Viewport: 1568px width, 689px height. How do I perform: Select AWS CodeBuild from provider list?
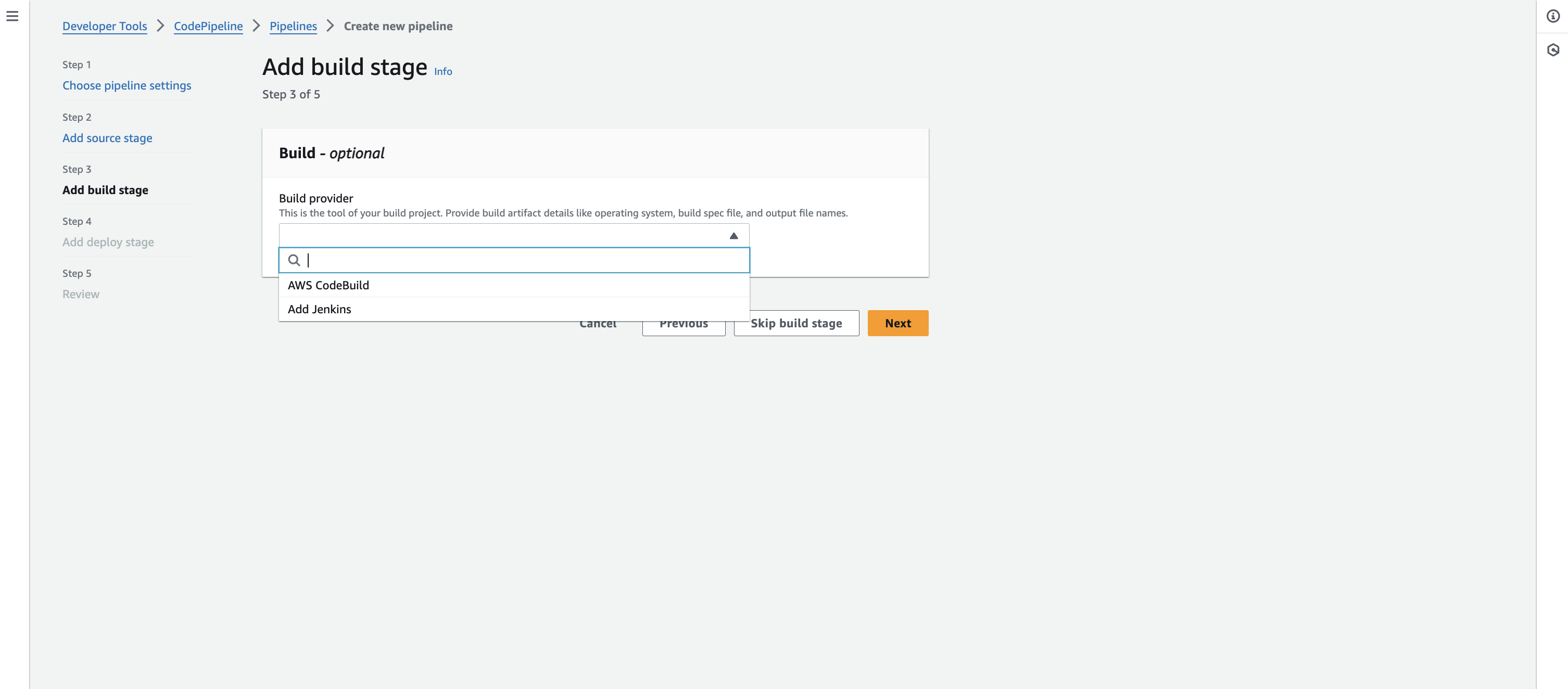(328, 286)
